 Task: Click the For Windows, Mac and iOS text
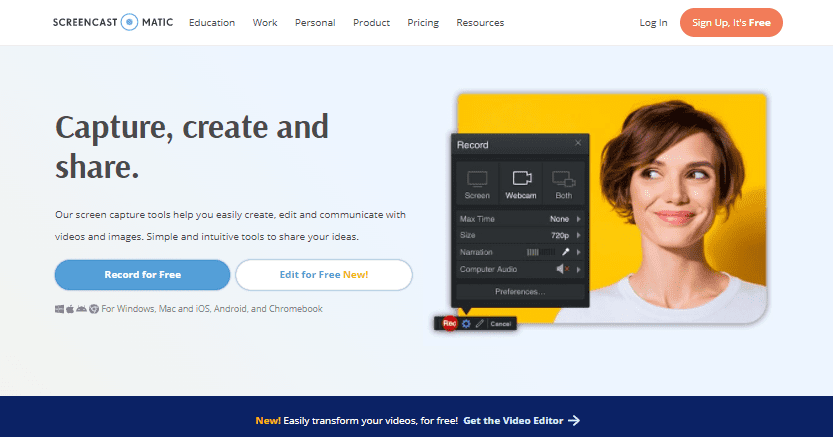coord(212,309)
